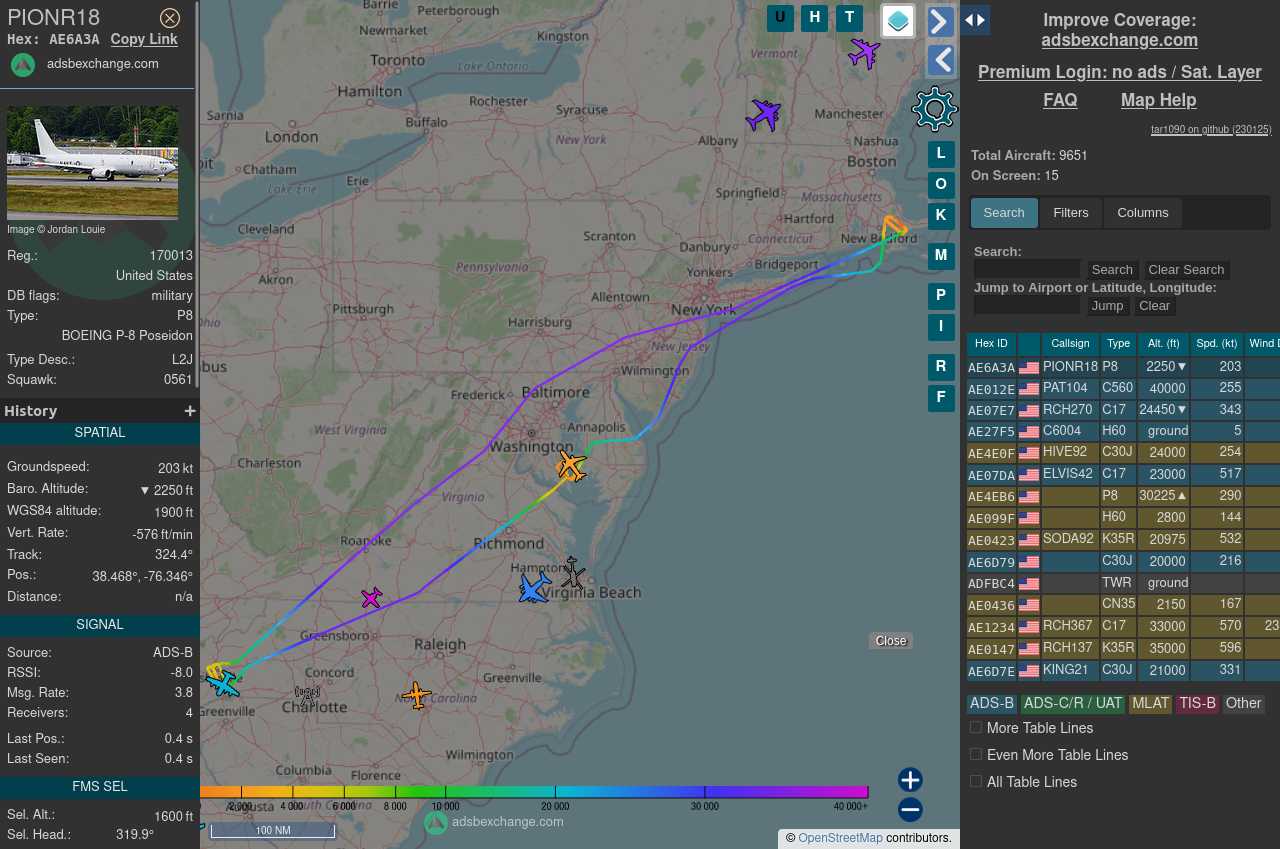Image resolution: width=1280 pixels, height=849 pixels.
Task: Focus the Jump to Airport input field
Action: [1027, 305]
